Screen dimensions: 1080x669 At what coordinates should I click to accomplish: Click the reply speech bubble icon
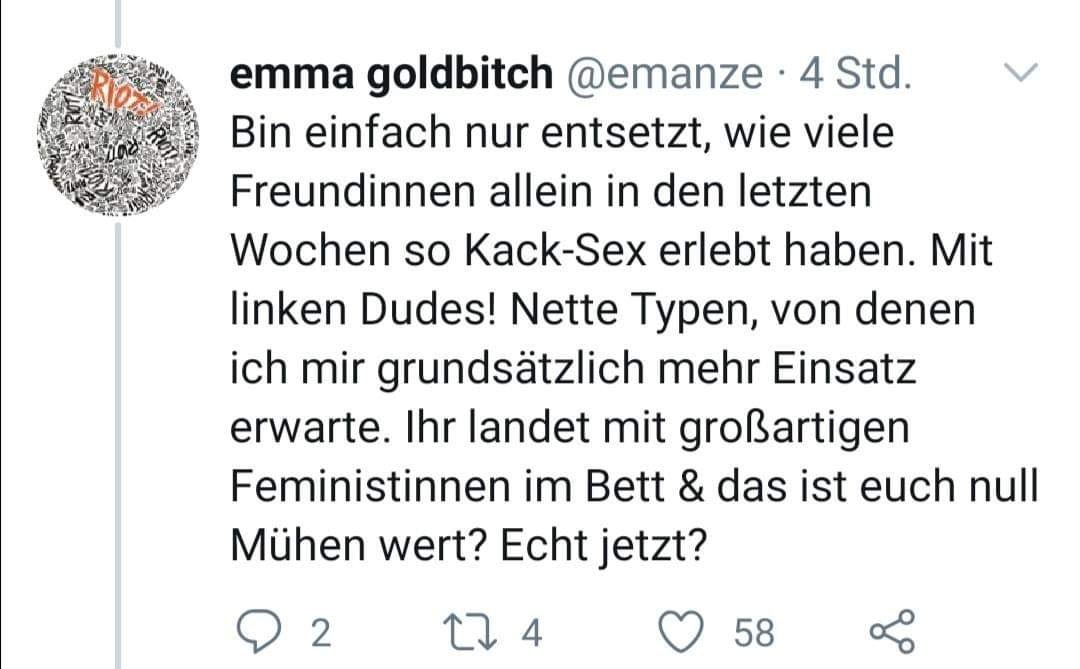click(266, 632)
